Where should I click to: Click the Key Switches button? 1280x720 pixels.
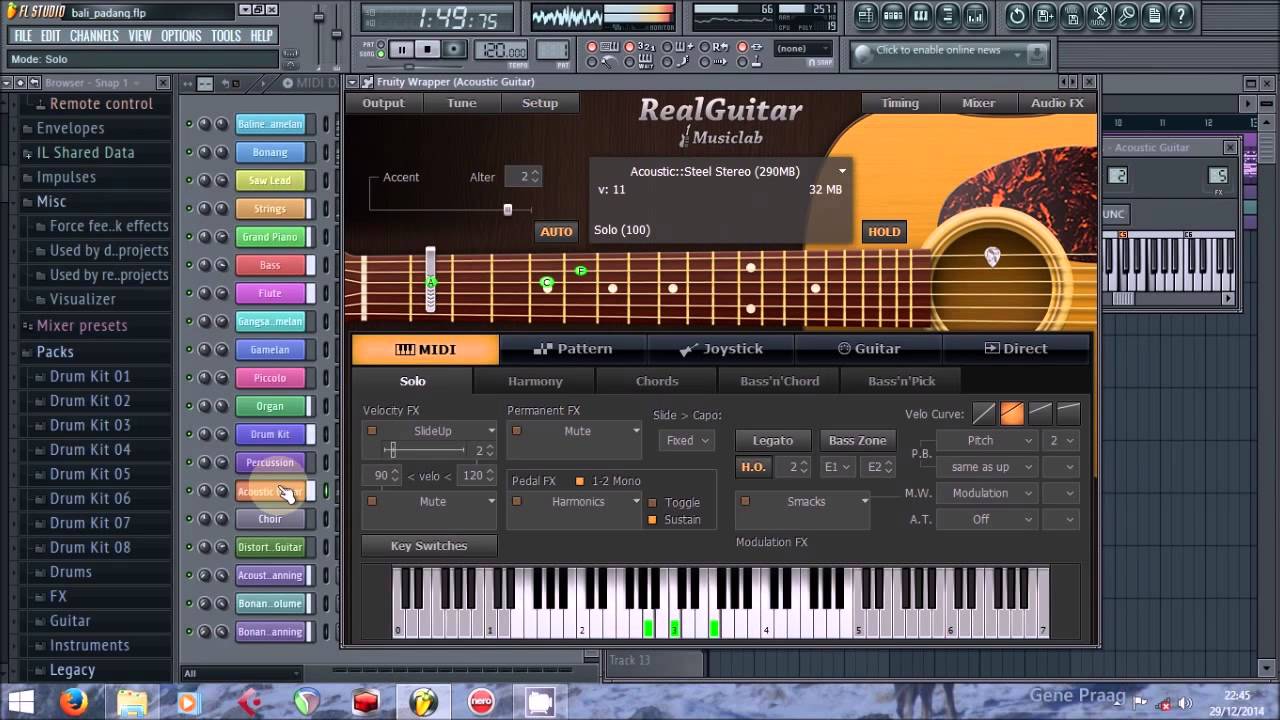tap(429, 546)
